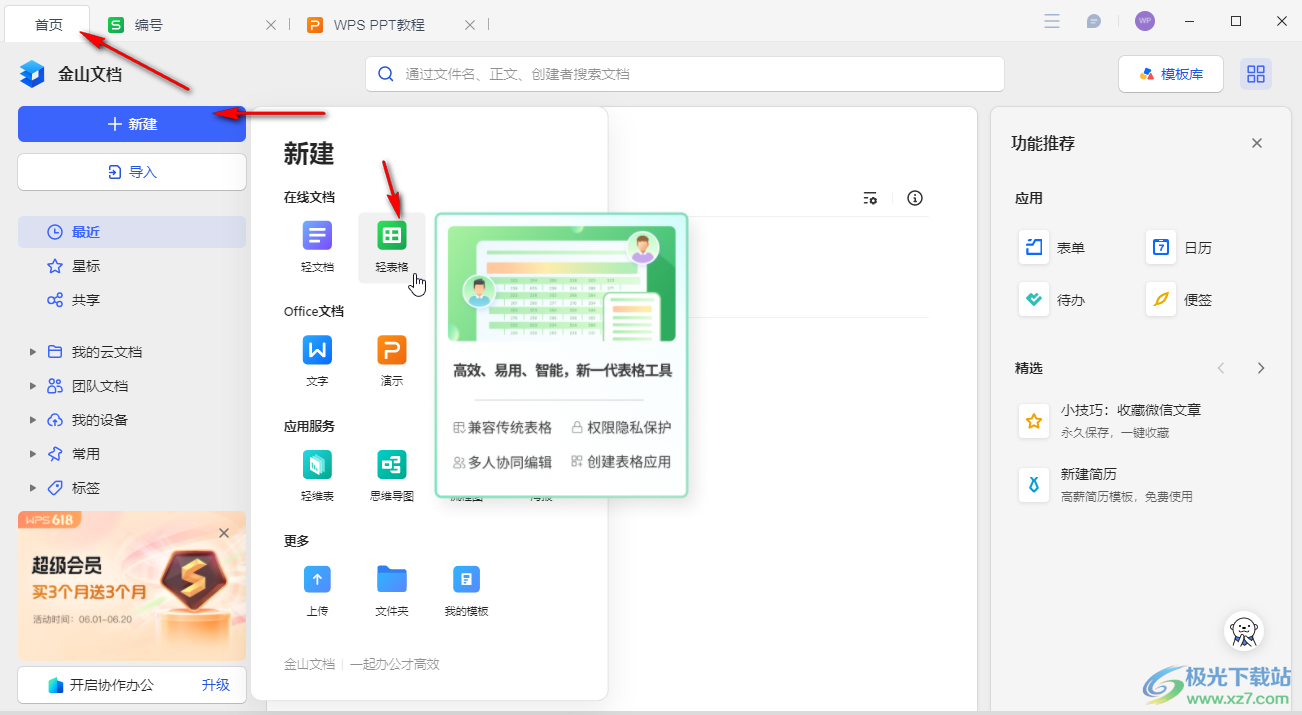Click the blue 新建 button

click(x=132, y=124)
